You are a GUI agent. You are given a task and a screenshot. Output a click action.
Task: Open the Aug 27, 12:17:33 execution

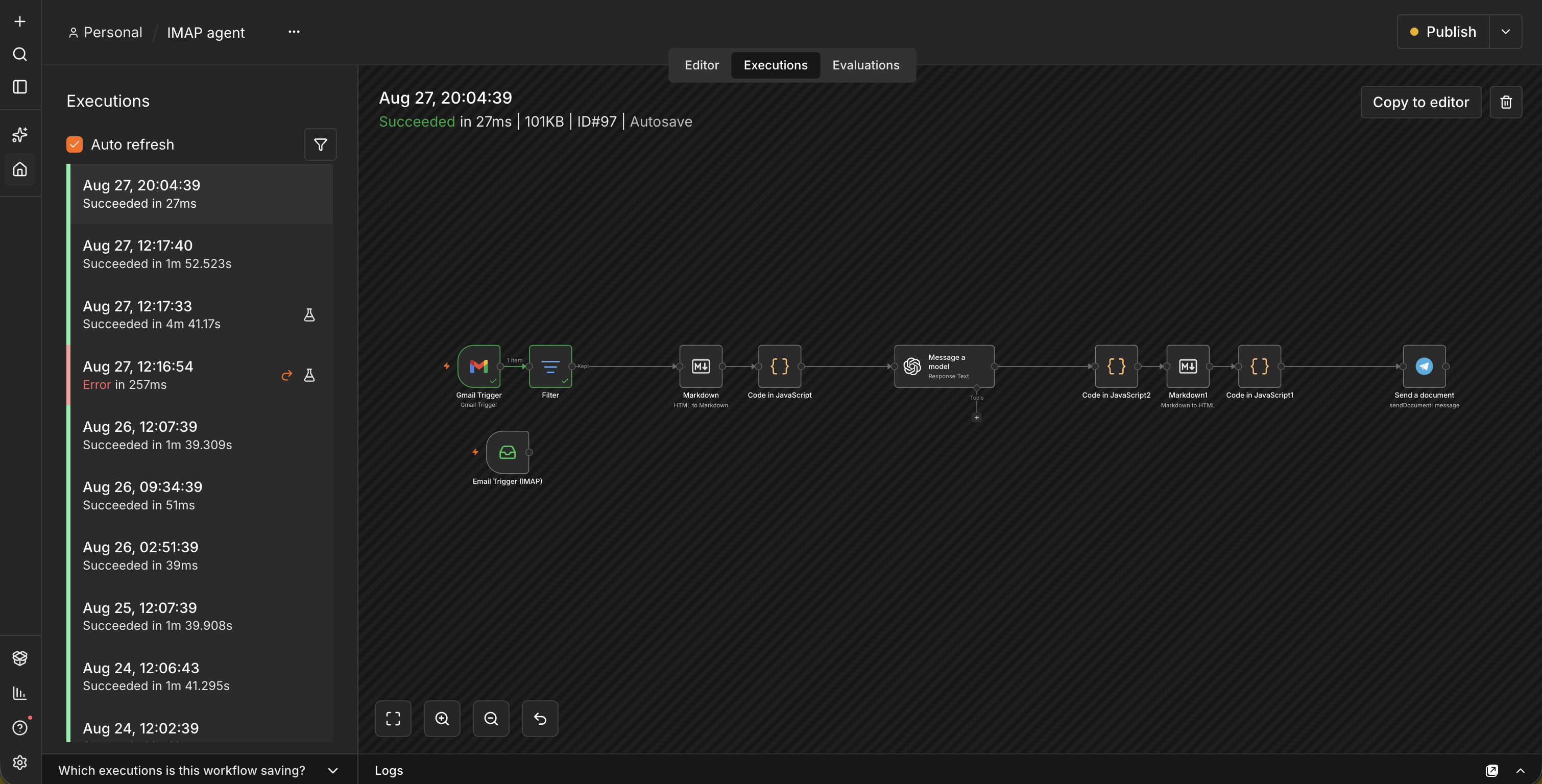(200, 315)
